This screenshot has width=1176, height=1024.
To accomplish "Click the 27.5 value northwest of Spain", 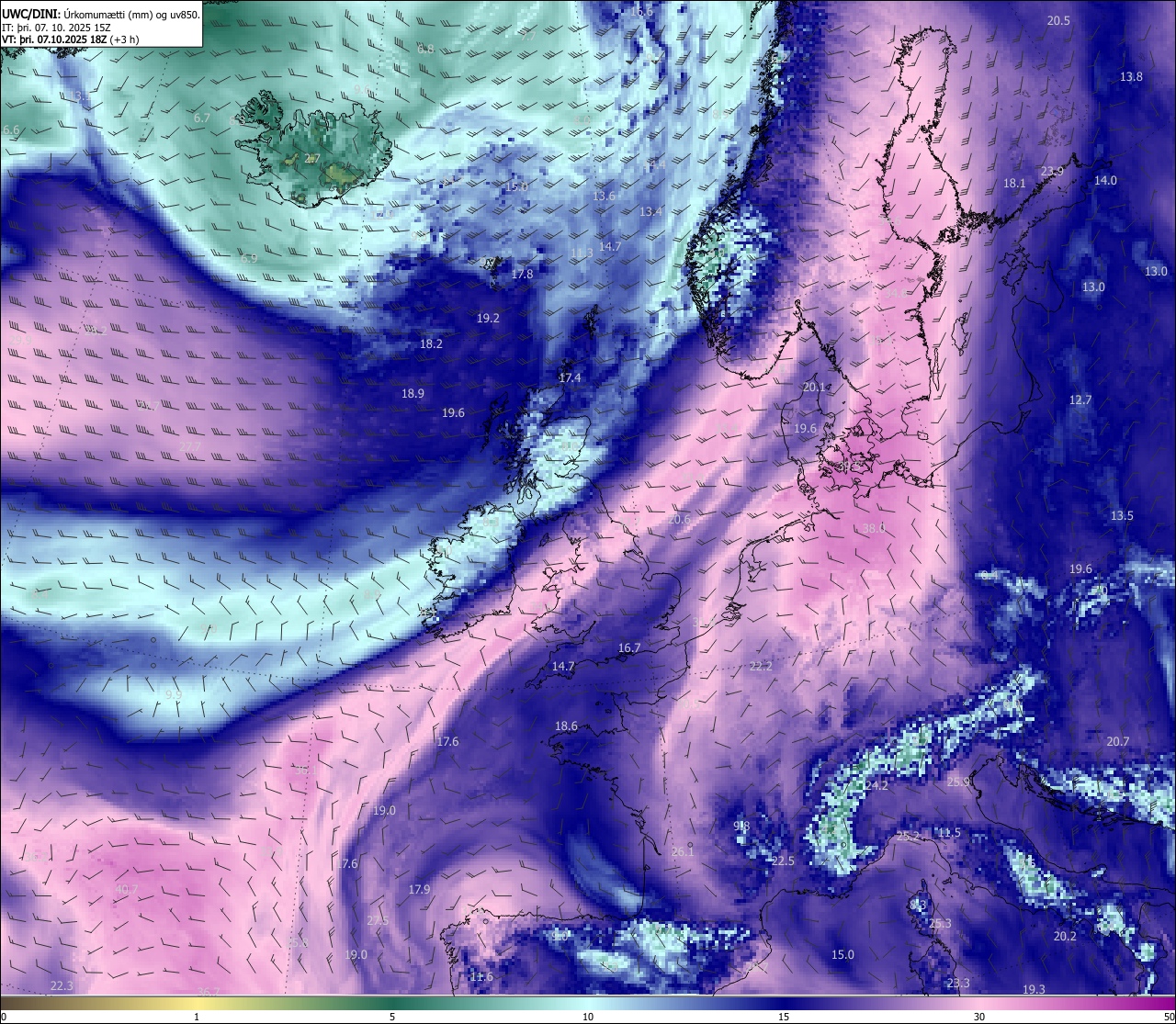I will 378,920.
